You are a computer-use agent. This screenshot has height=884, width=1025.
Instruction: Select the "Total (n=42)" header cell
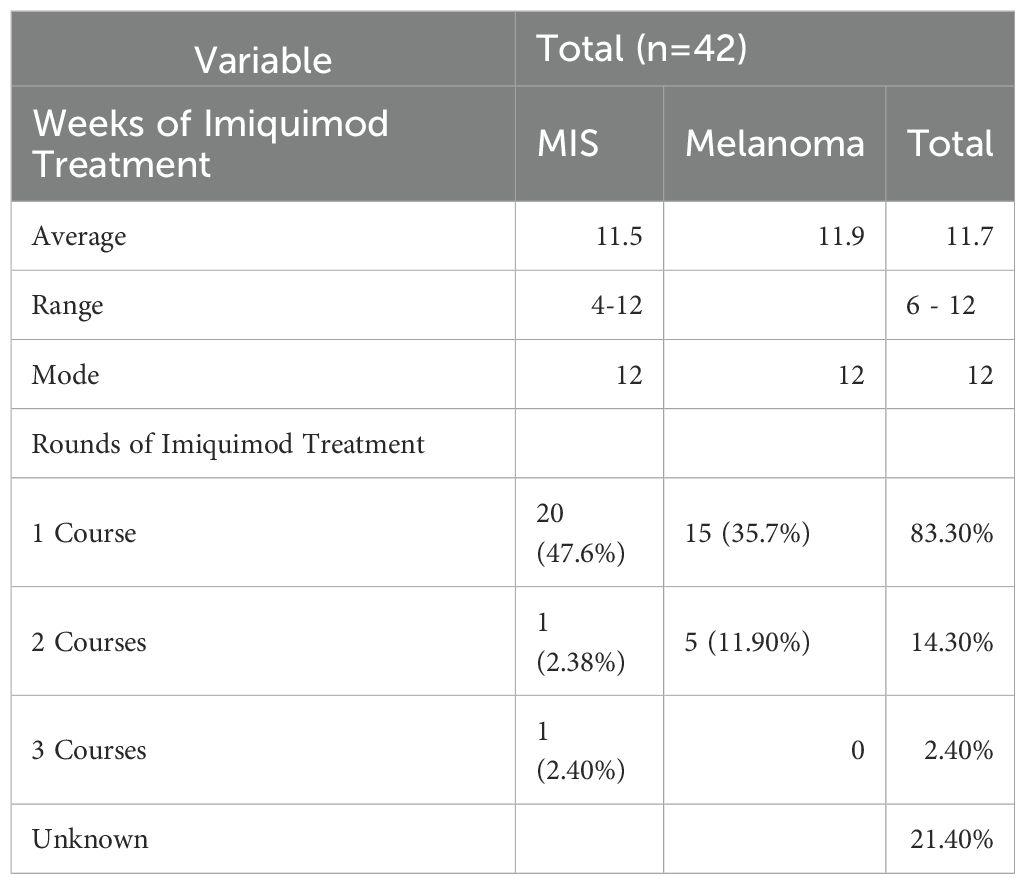641,49
